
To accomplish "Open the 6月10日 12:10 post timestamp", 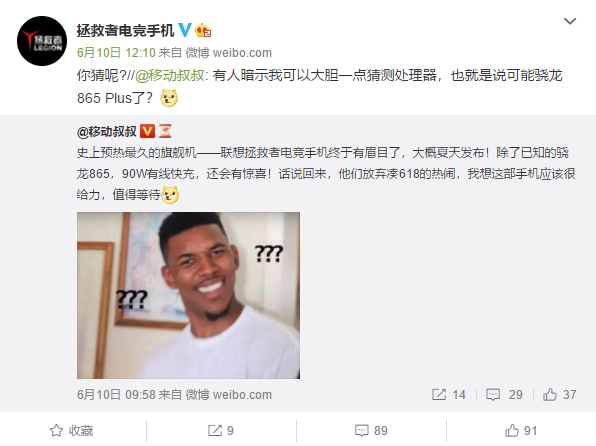I will pos(116,52).
